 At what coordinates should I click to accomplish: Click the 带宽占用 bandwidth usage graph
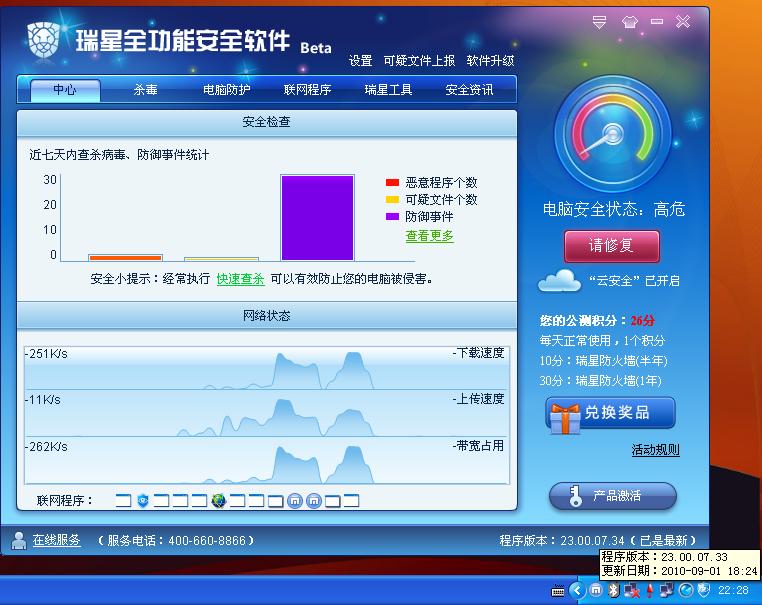click(x=267, y=461)
